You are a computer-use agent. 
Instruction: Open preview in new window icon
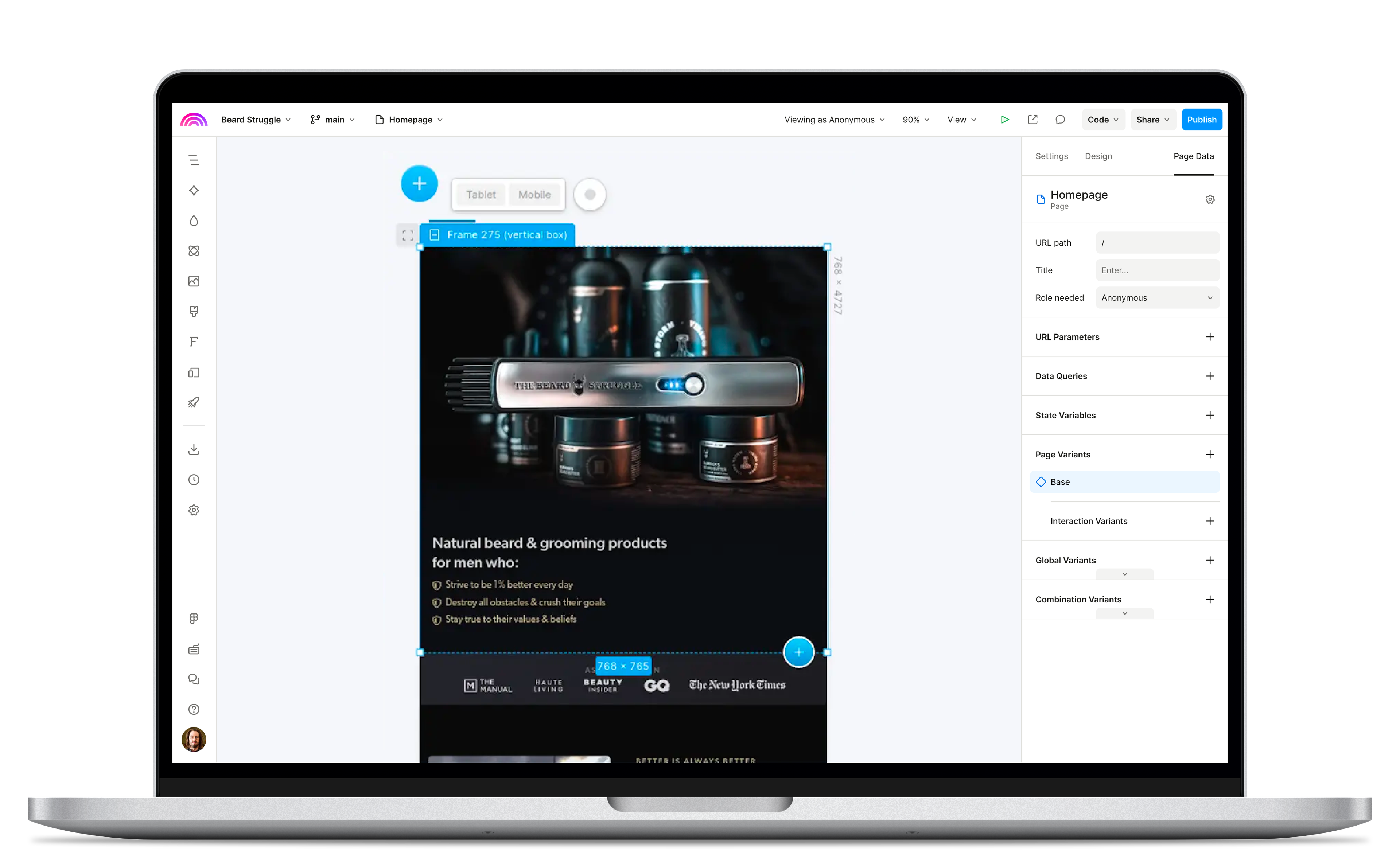1032,119
